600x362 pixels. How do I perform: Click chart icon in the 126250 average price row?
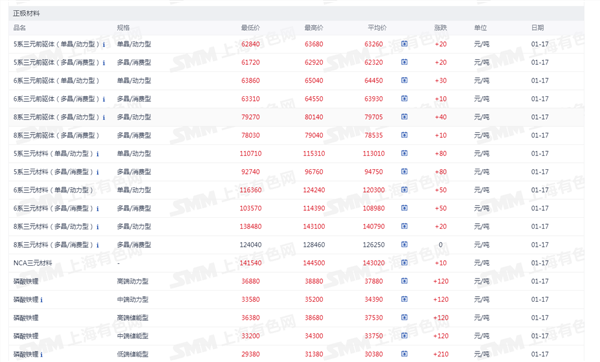[x=404, y=244]
